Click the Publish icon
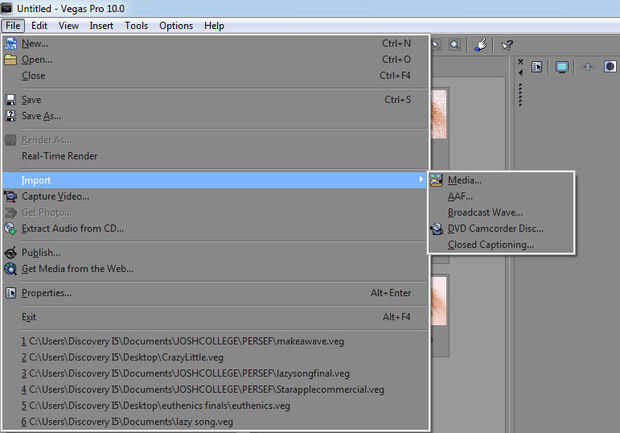620x433 pixels. pos(11,252)
